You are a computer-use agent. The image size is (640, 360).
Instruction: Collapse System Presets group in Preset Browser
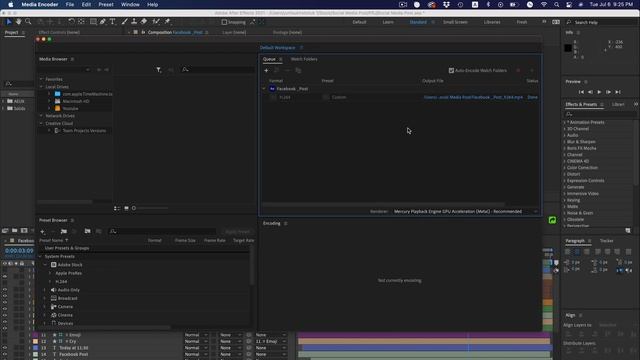pos(40,256)
